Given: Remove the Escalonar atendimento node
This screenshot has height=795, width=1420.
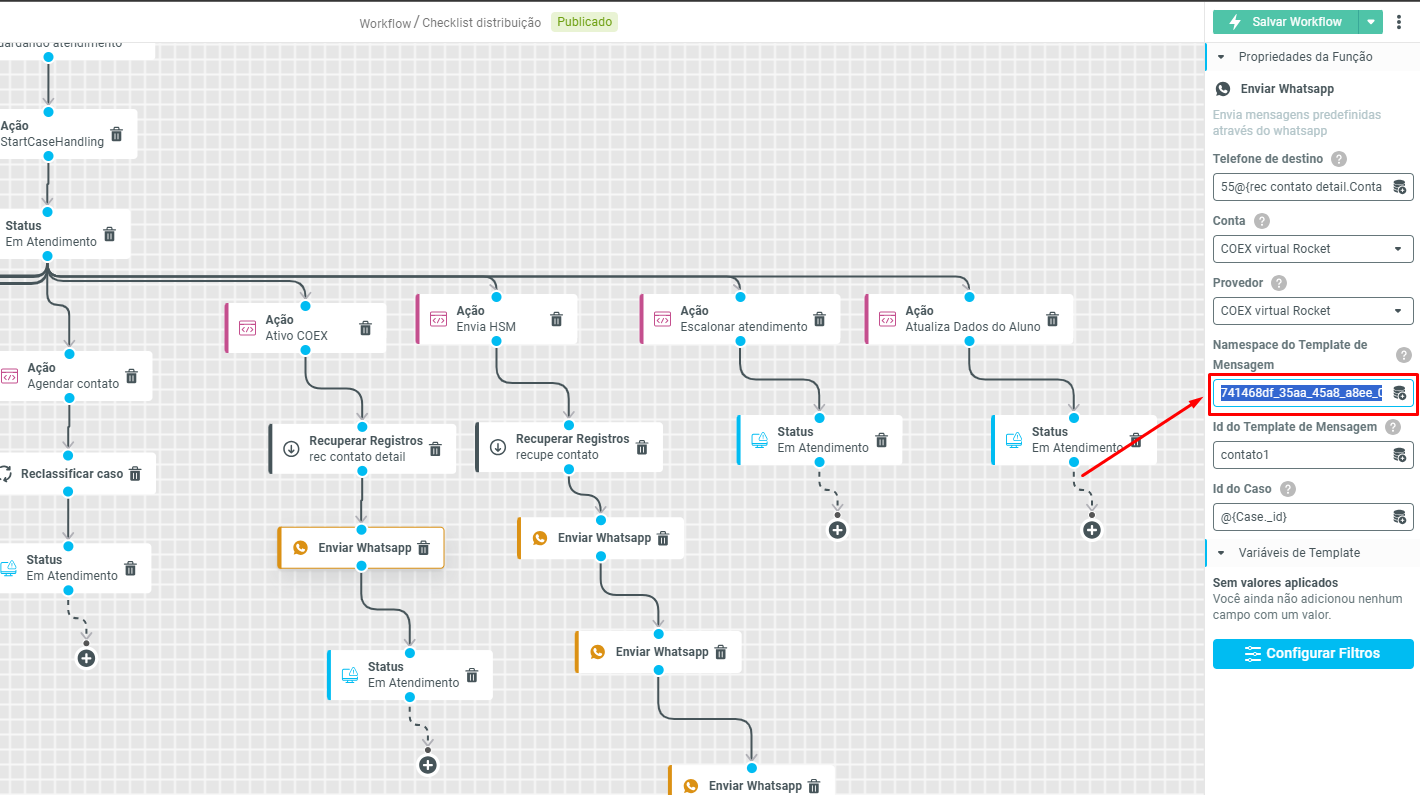Looking at the screenshot, I should [x=819, y=319].
